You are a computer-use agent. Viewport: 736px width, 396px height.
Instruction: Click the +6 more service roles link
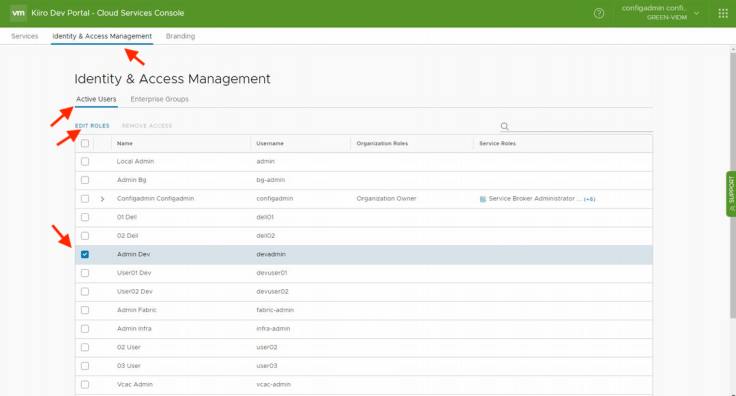pos(590,199)
